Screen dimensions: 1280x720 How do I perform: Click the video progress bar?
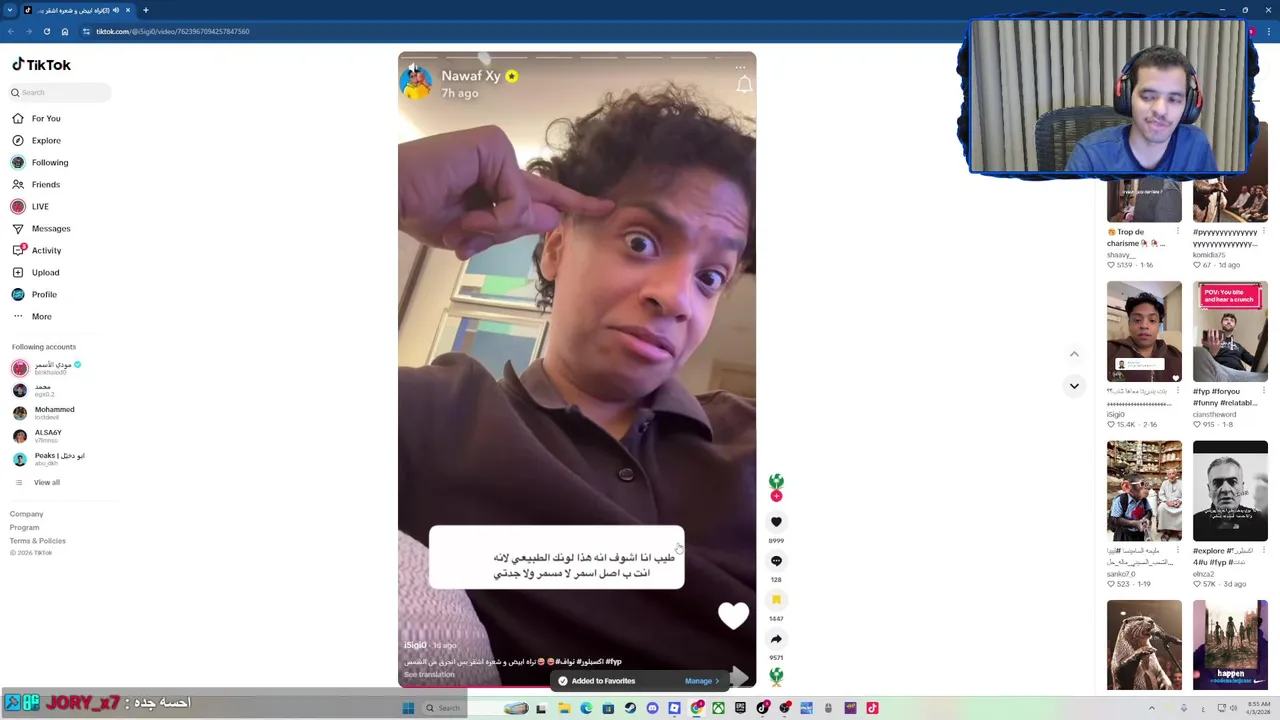(x=577, y=689)
